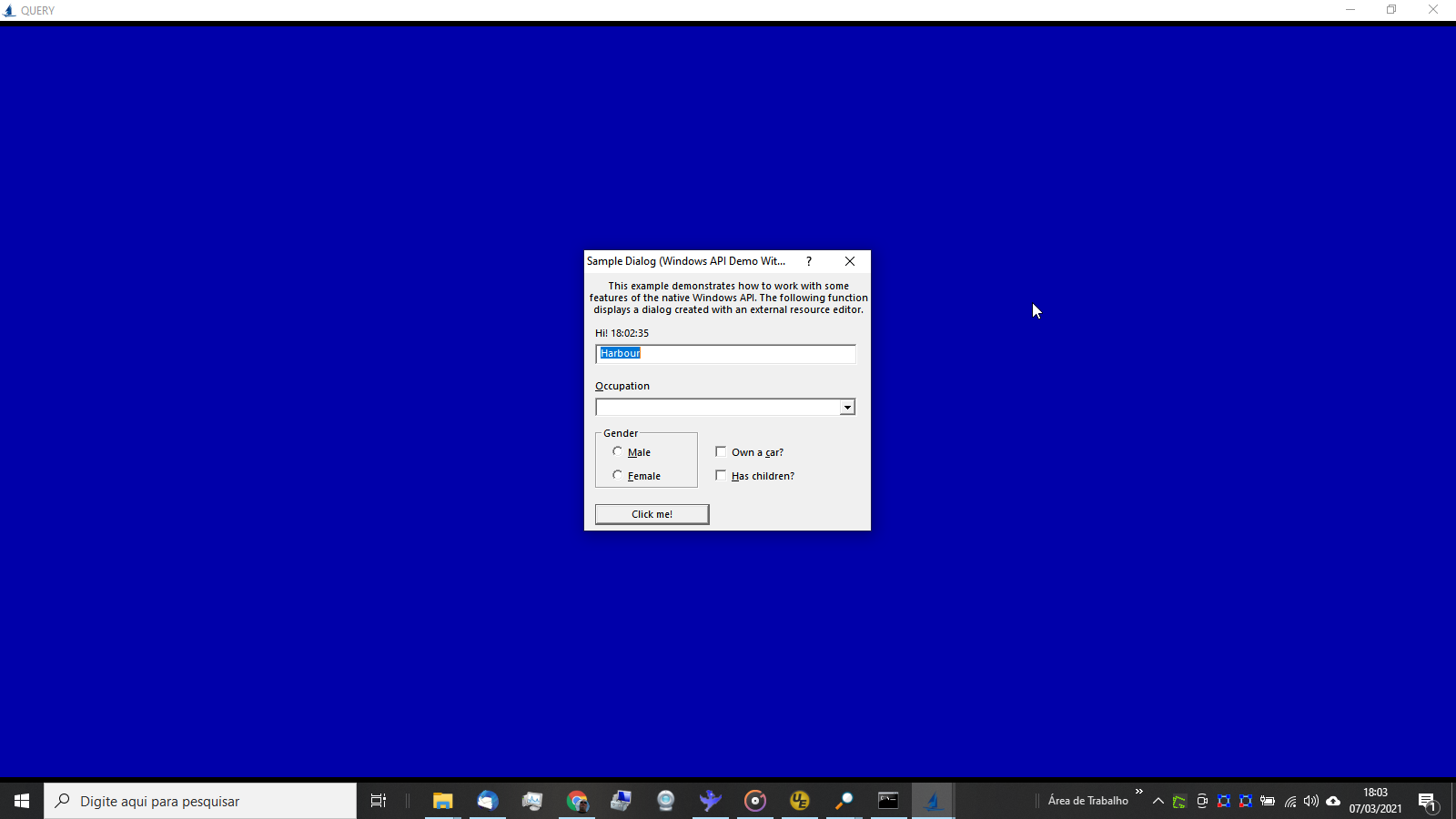This screenshot has height=819, width=1456.
Task: Tick the "Has children?" checkbox
Action: click(x=721, y=475)
